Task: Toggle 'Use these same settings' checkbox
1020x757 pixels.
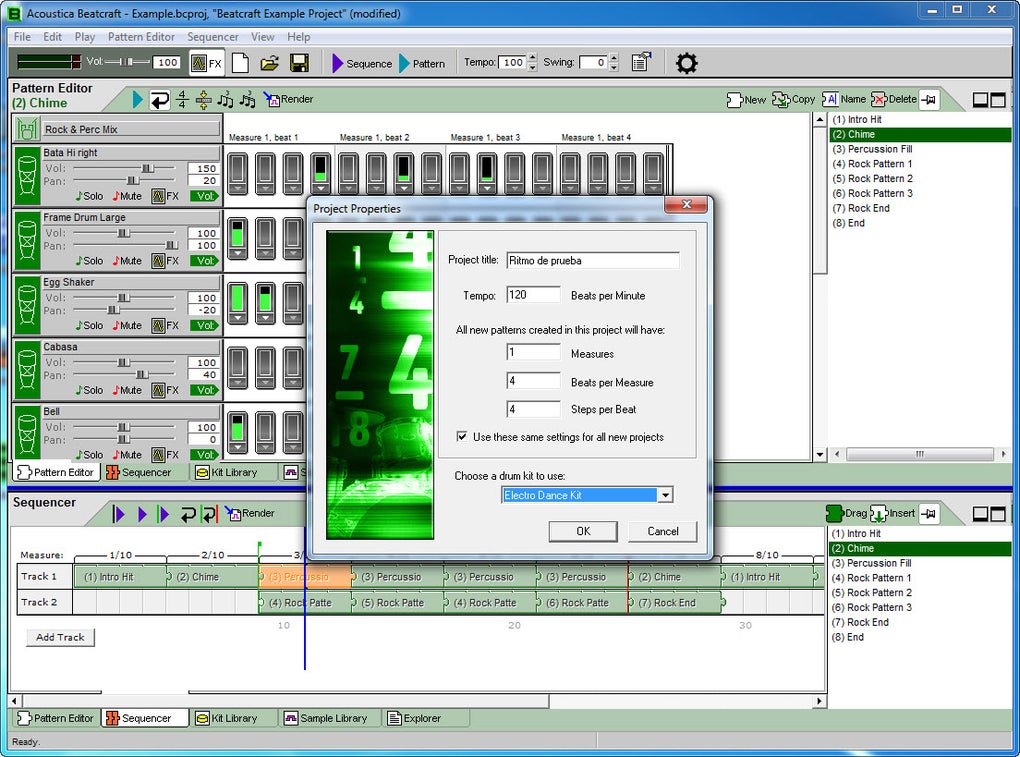Action: (461, 437)
